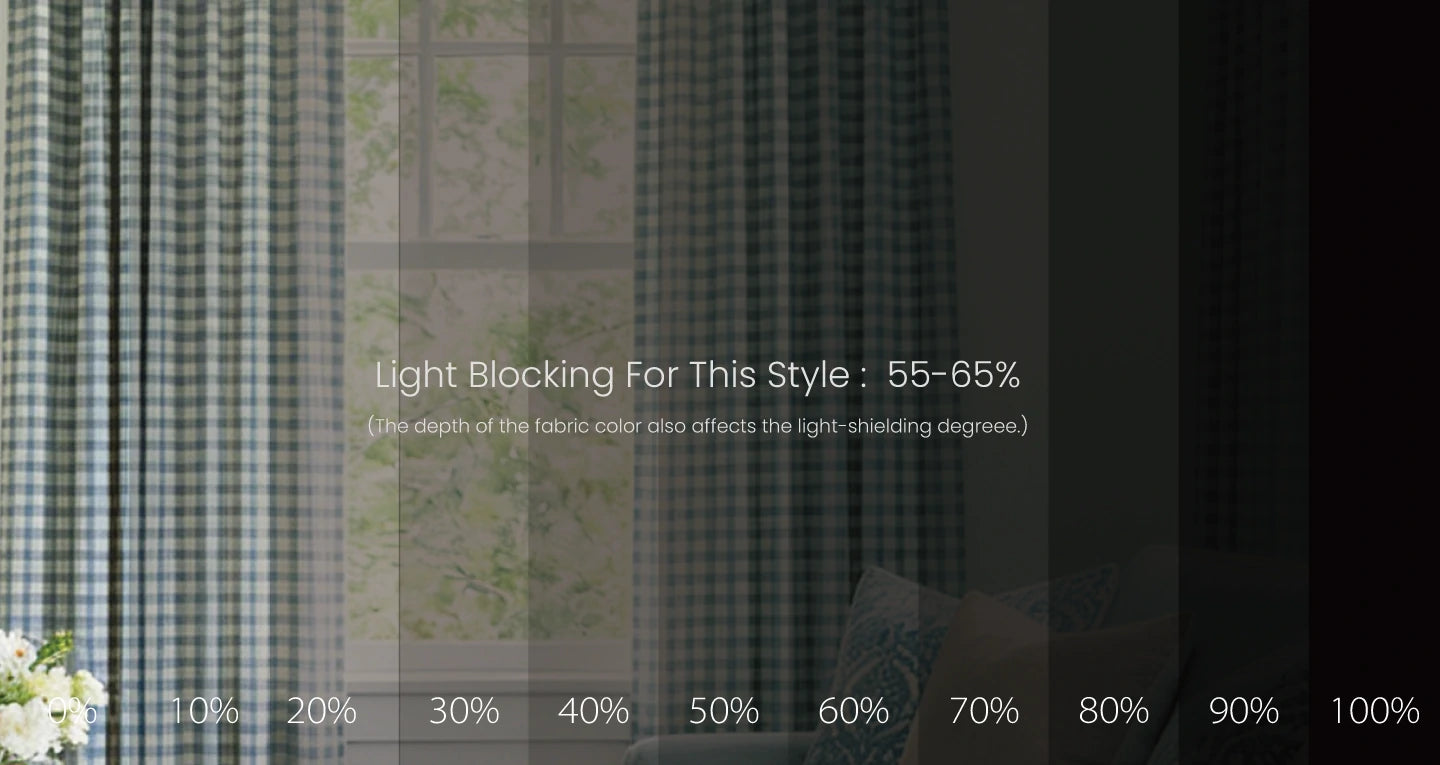Viewport: 1440px width, 765px height.
Task: Click the 0% light blocking label
Action: point(72,711)
